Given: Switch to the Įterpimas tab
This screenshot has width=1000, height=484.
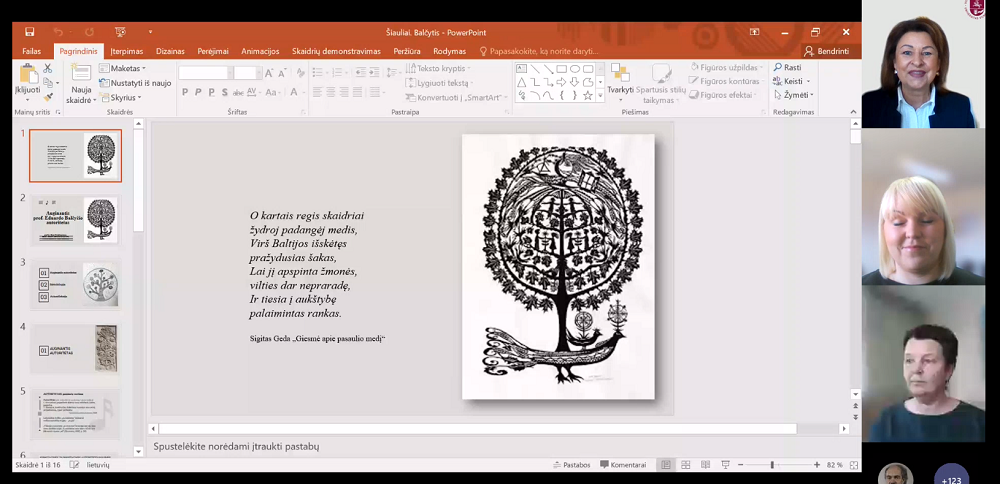Looking at the screenshot, I should pyautogui.click(x=127, y=51).
